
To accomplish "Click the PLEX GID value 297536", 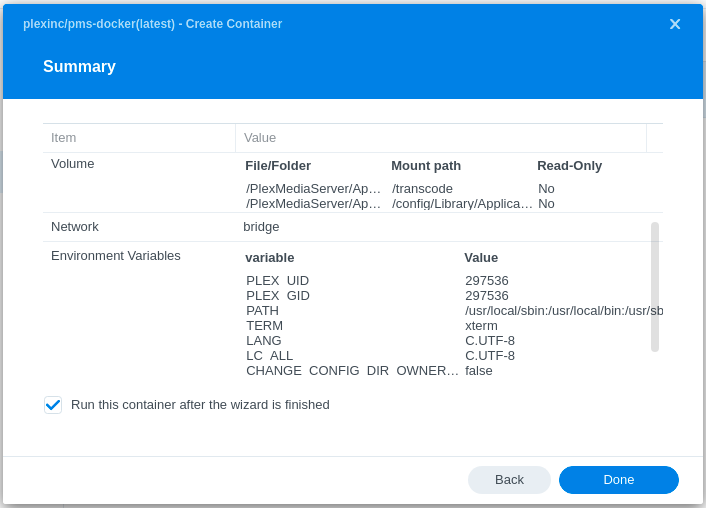I will pos(487,296).
